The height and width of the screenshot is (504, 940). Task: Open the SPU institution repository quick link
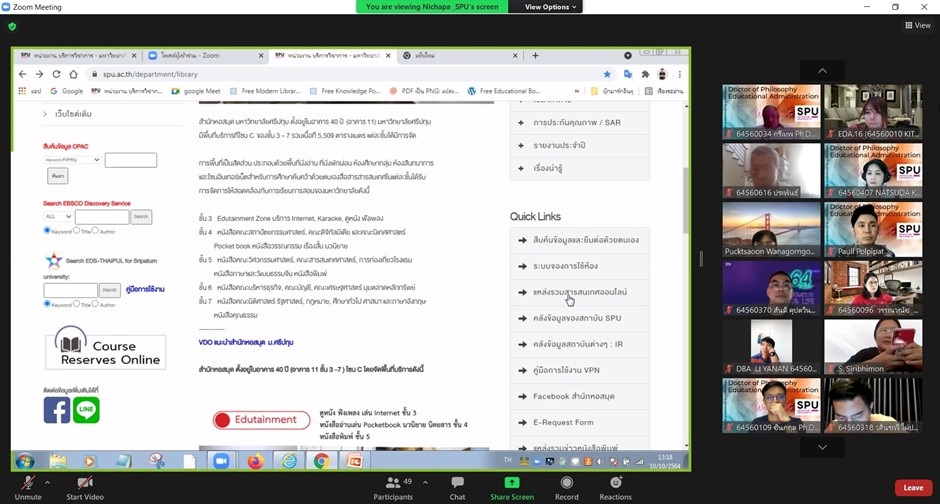579,318
